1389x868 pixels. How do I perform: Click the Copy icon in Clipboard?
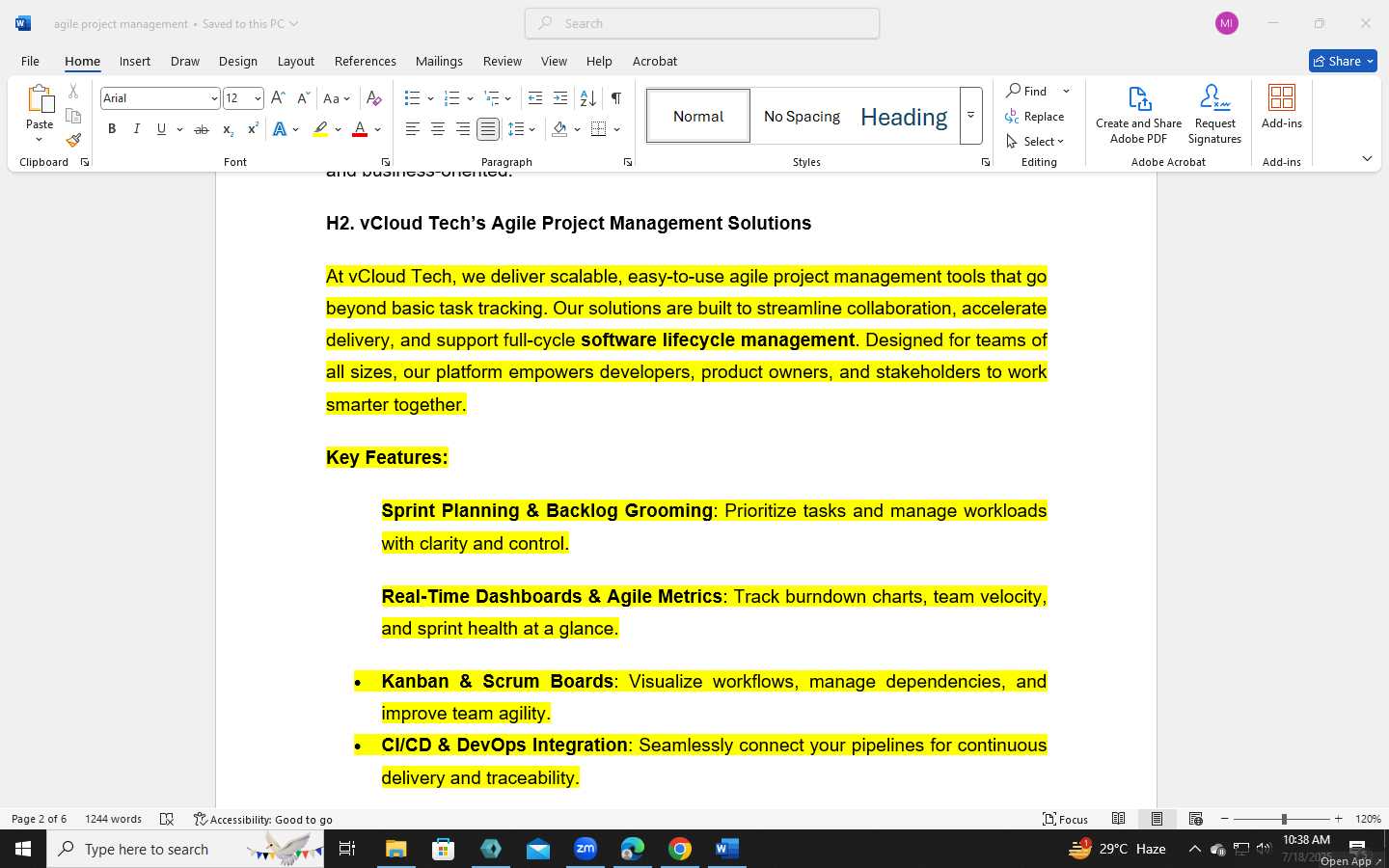[x=73, y=116]
